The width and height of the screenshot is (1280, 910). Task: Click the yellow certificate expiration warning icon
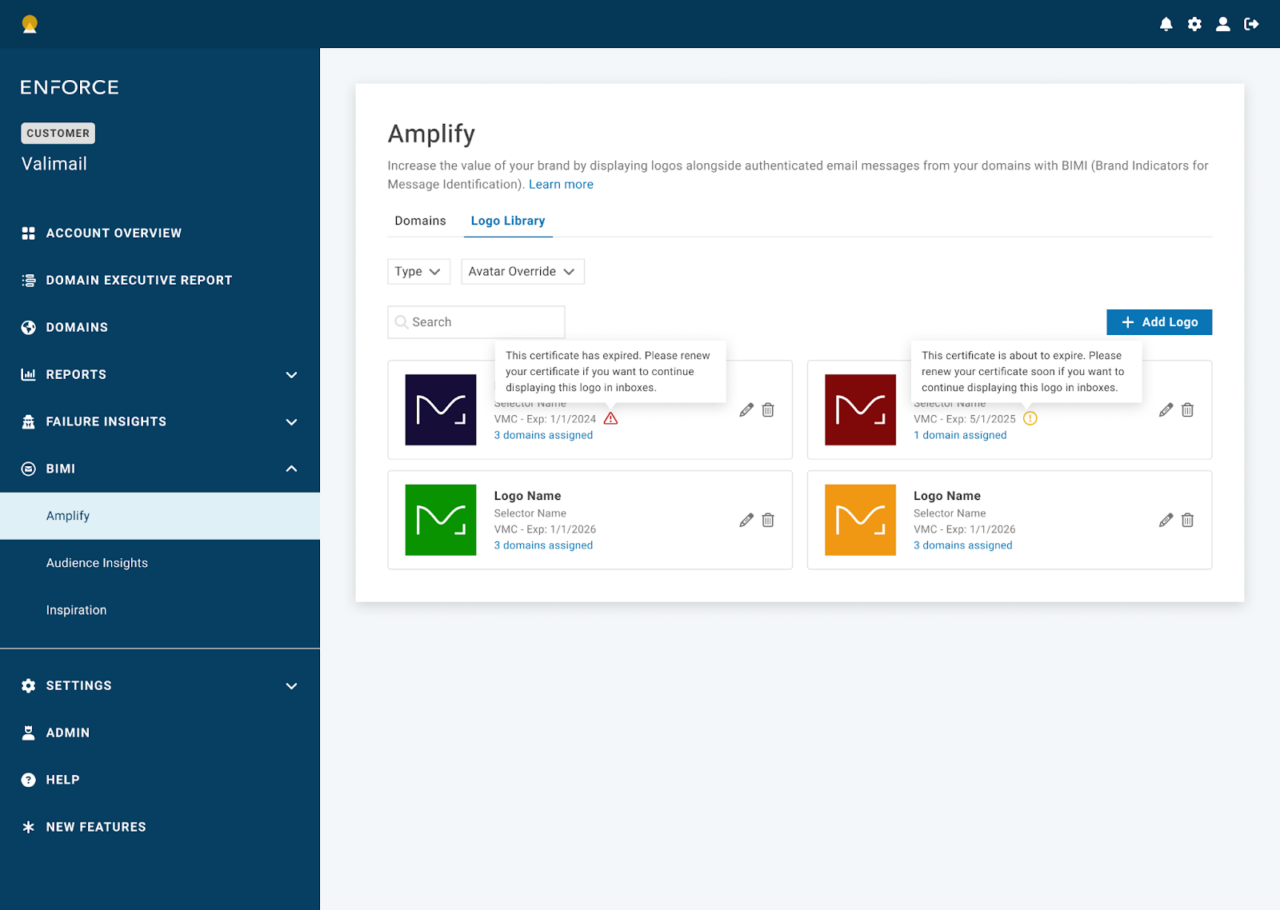tap(1030, 418)
